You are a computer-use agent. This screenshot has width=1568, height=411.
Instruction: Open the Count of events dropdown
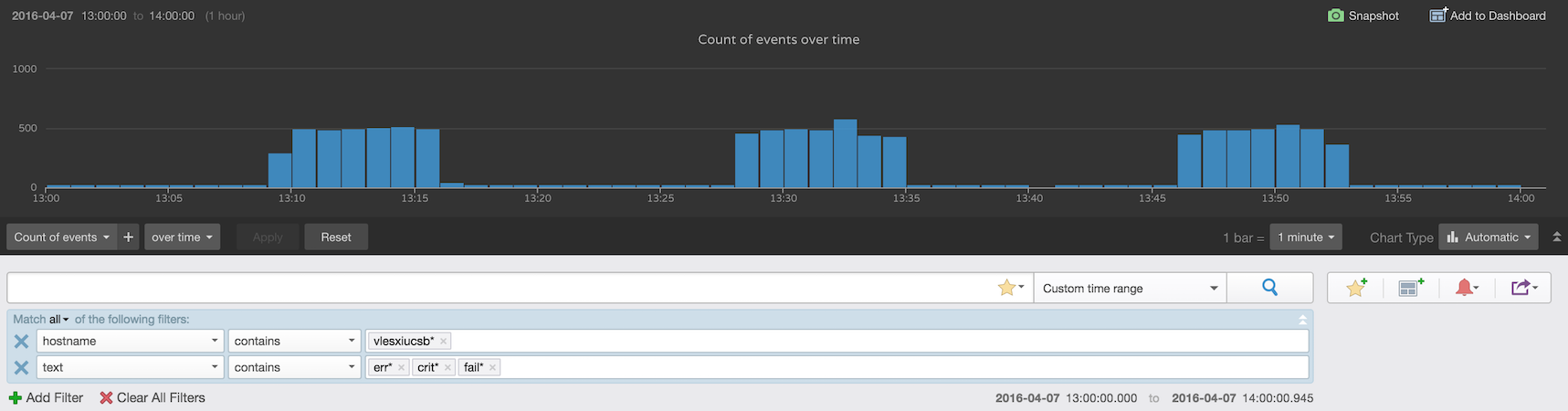click(61, 237)
